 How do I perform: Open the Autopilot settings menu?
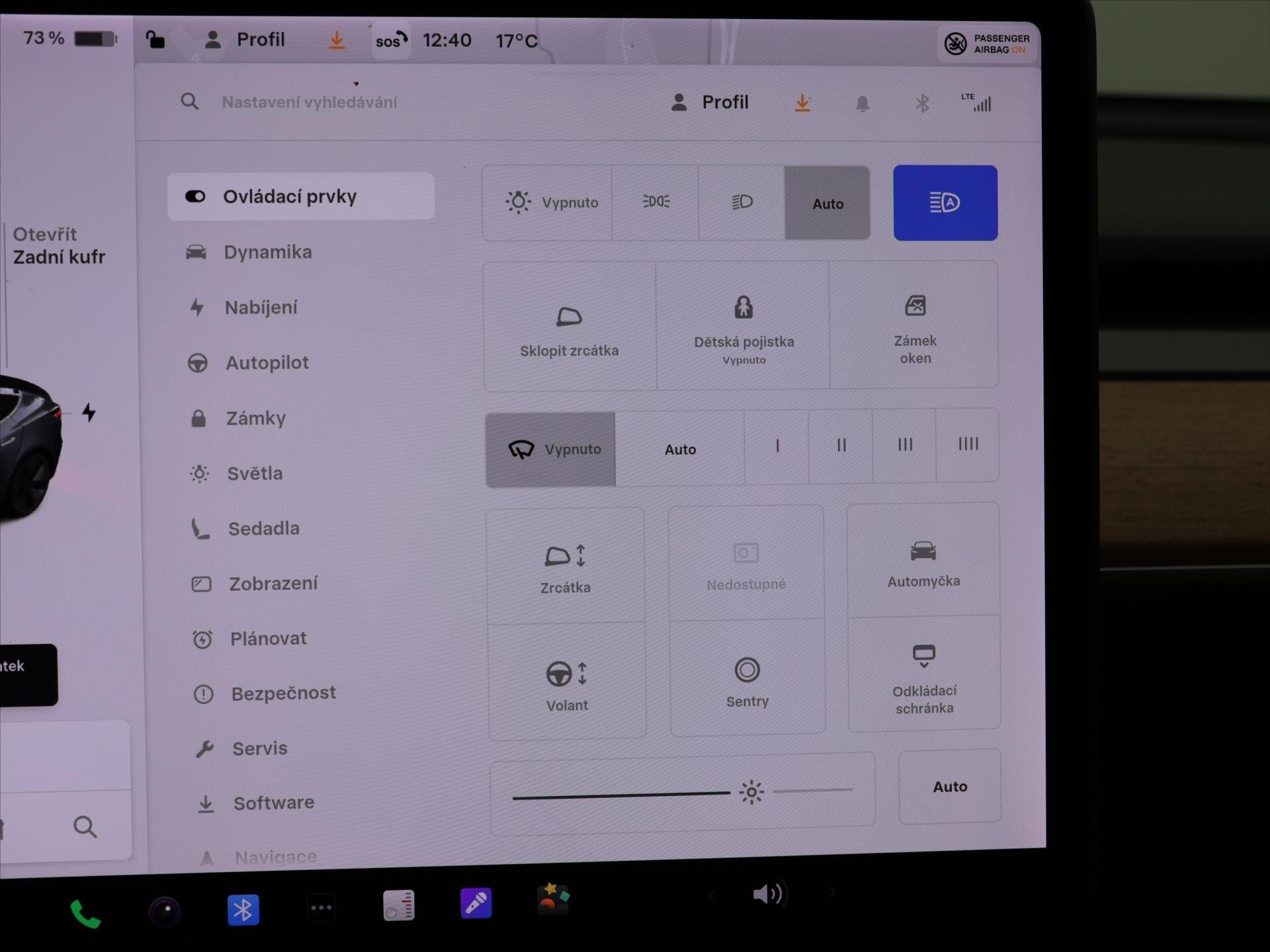coord(267,363)
